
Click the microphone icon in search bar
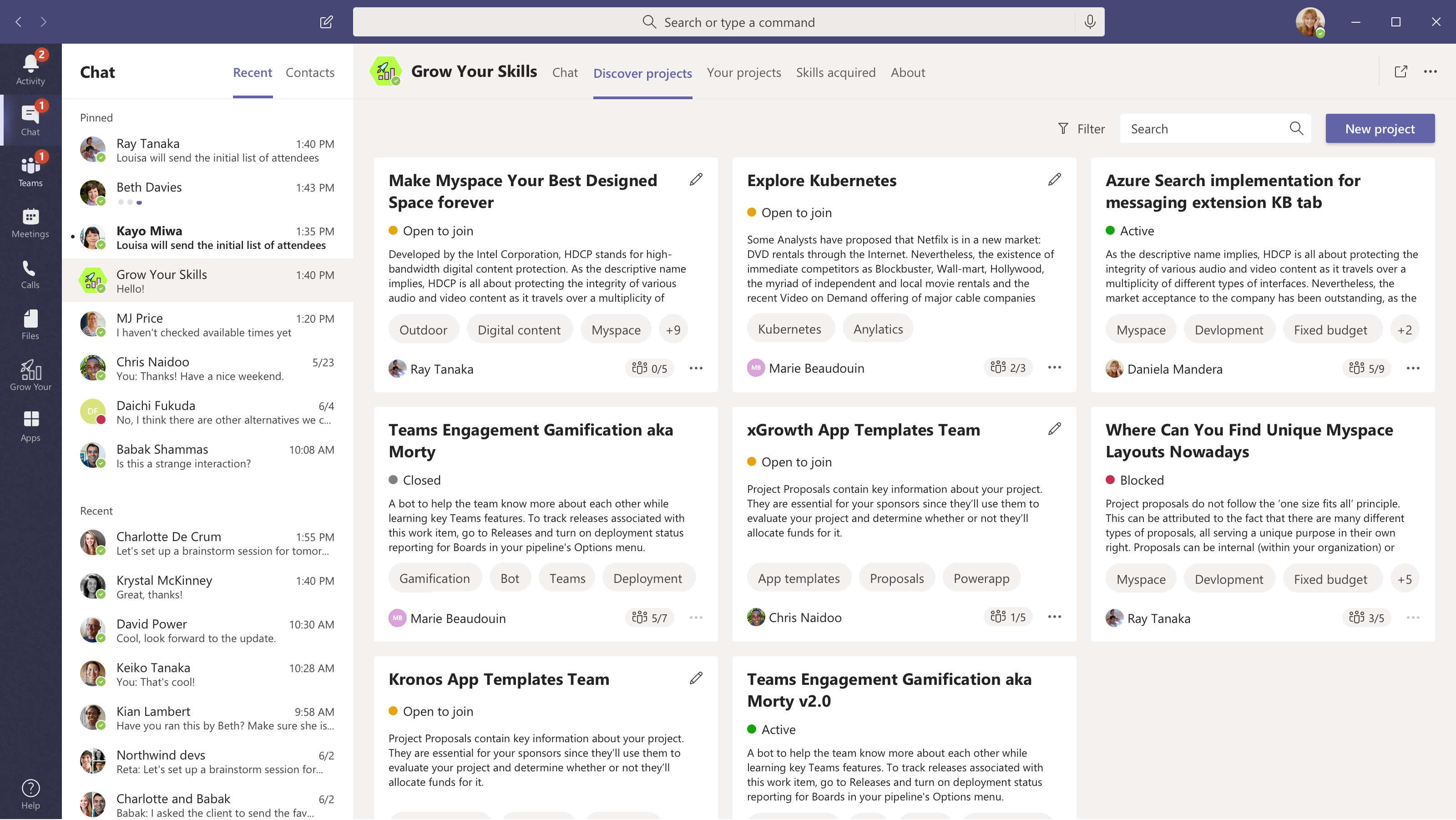tap(1090, 22)
